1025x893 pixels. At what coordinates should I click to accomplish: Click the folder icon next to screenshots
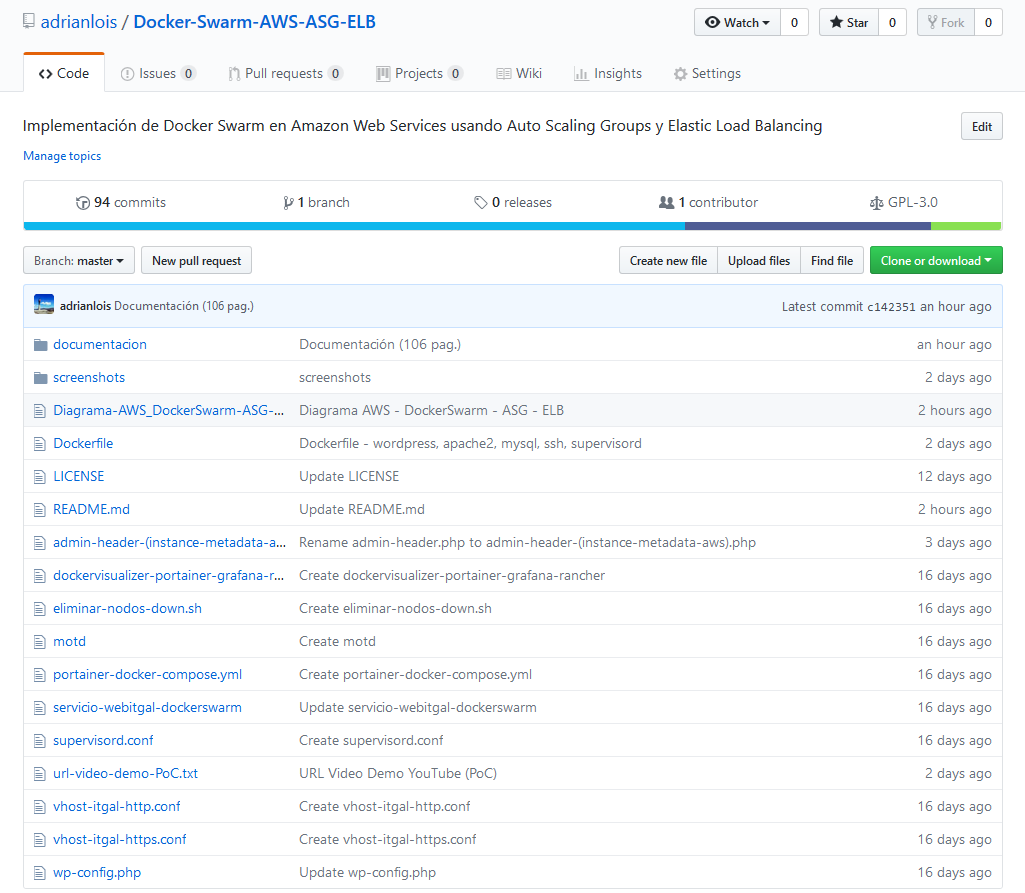click(41, 378)
